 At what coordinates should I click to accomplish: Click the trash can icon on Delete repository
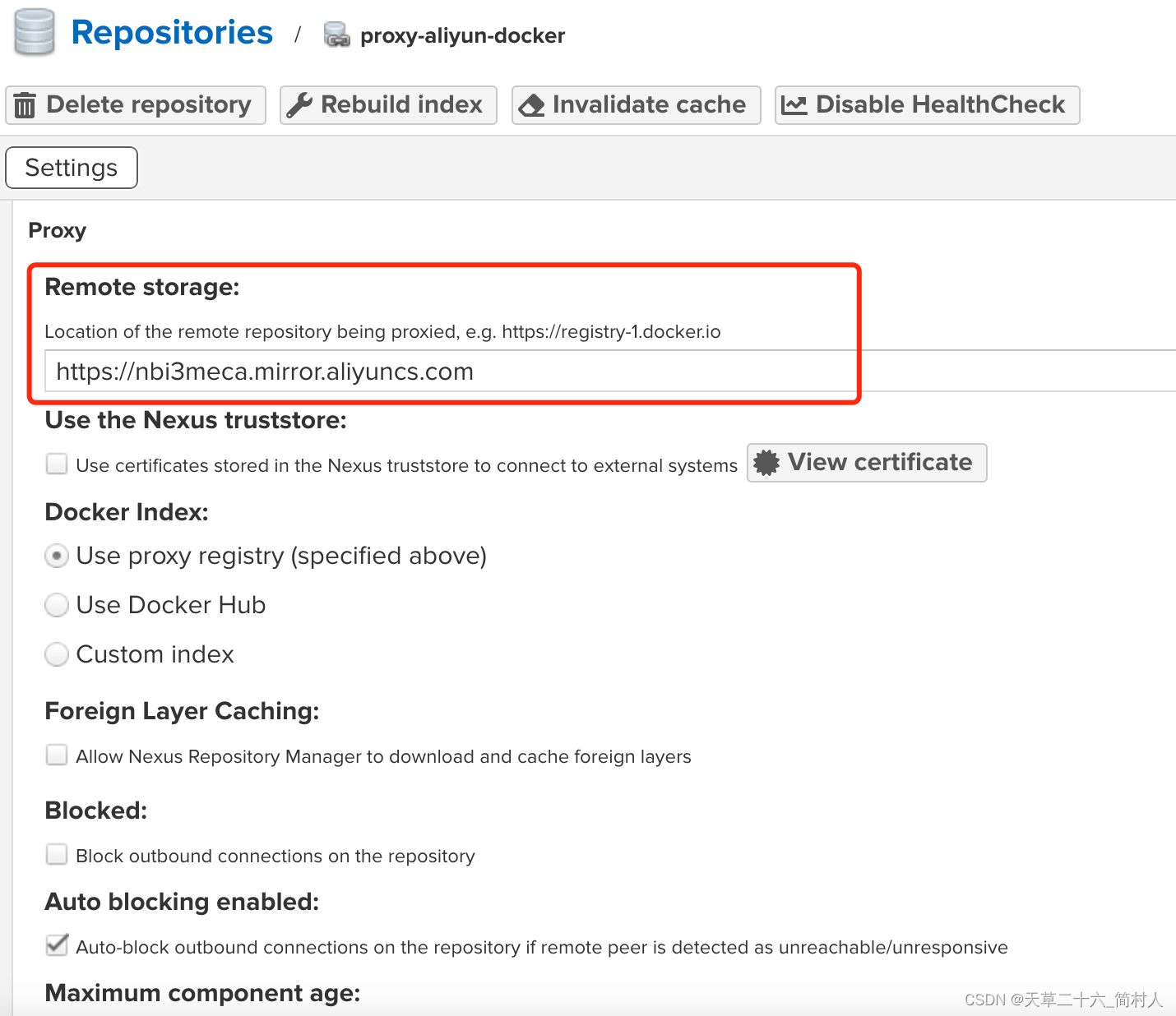point(25,105)
